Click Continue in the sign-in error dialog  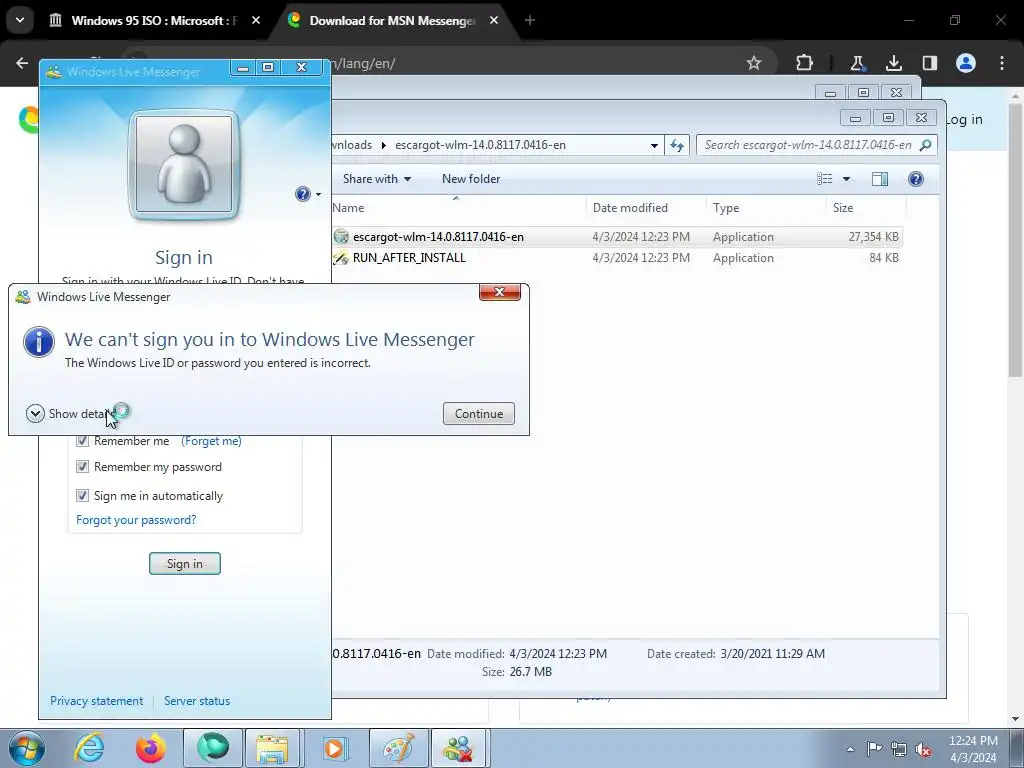point(479,413)
